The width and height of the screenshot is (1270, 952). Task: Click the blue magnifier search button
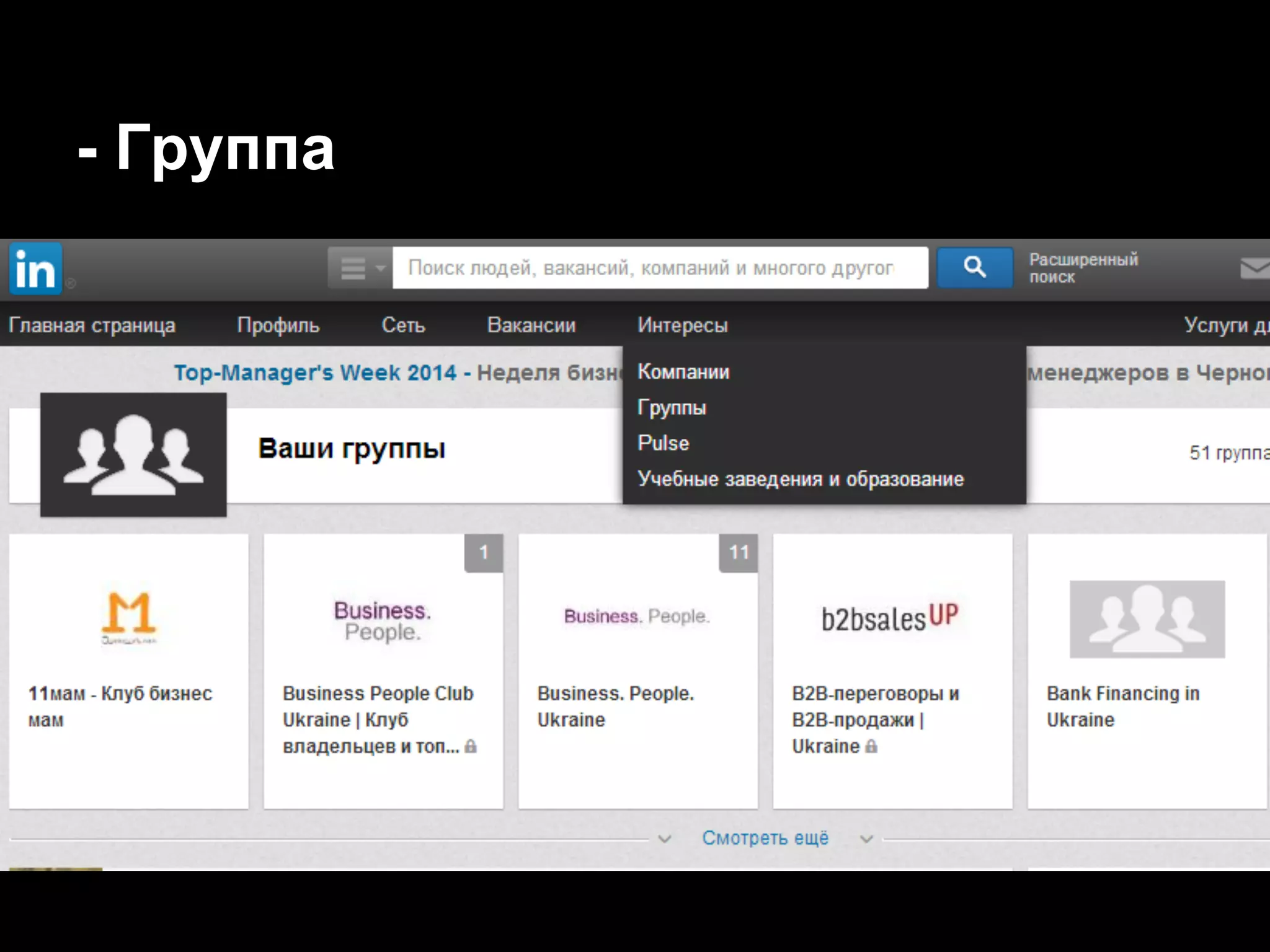[x=975, y=268]
